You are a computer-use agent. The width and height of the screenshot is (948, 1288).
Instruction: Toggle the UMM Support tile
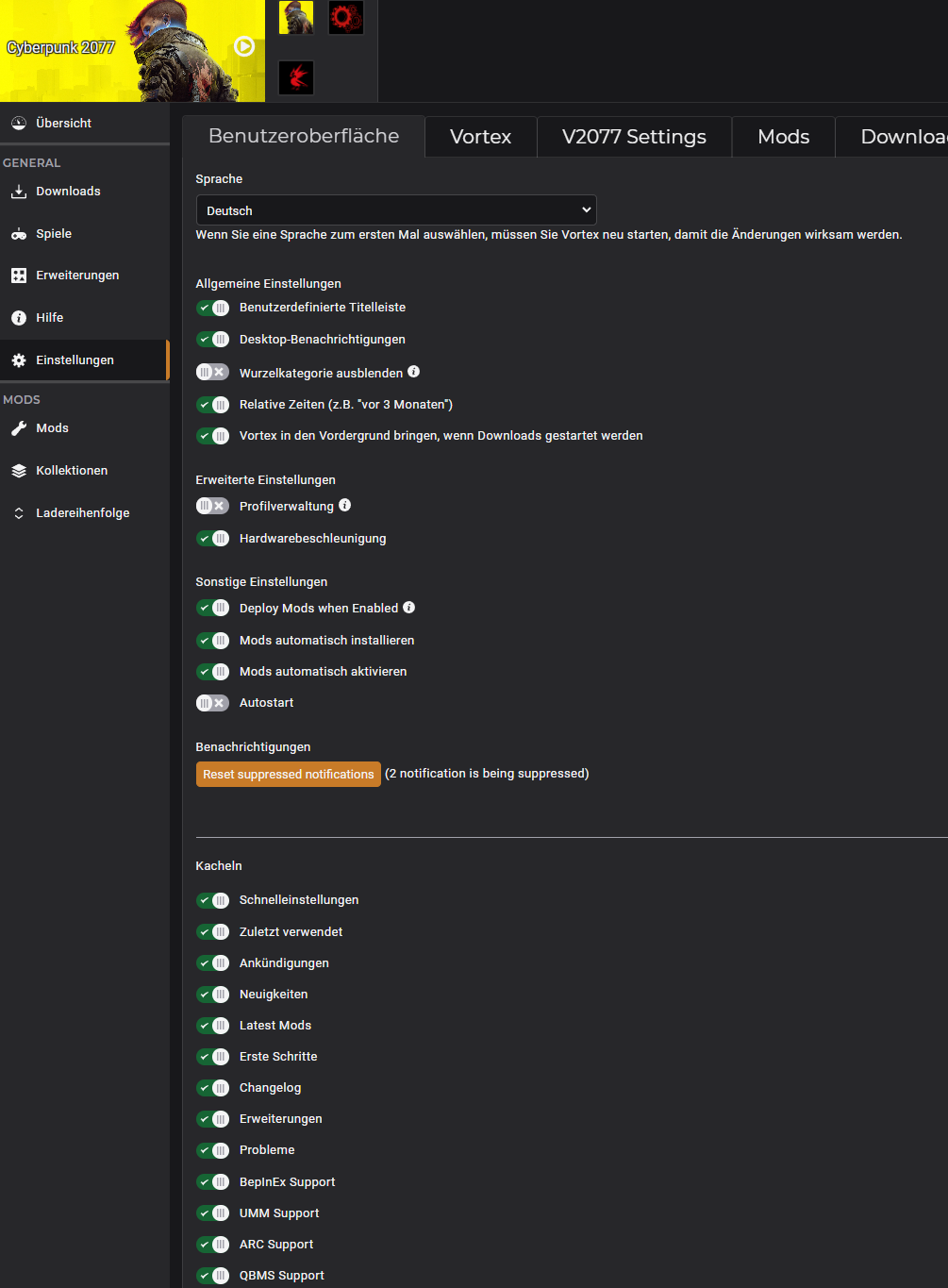(212, 1213)
